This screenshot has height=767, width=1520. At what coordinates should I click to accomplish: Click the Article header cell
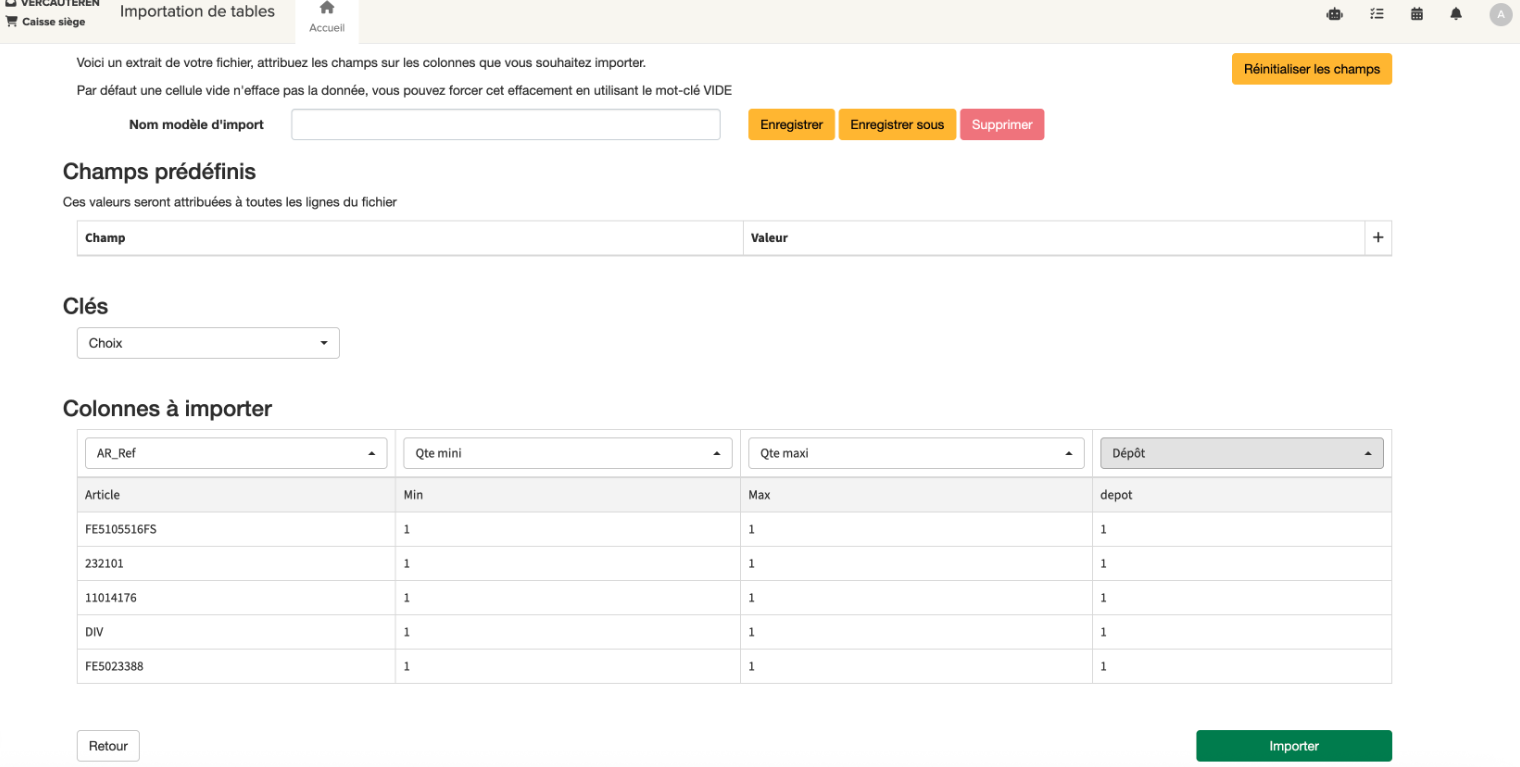tap(236, 495)
